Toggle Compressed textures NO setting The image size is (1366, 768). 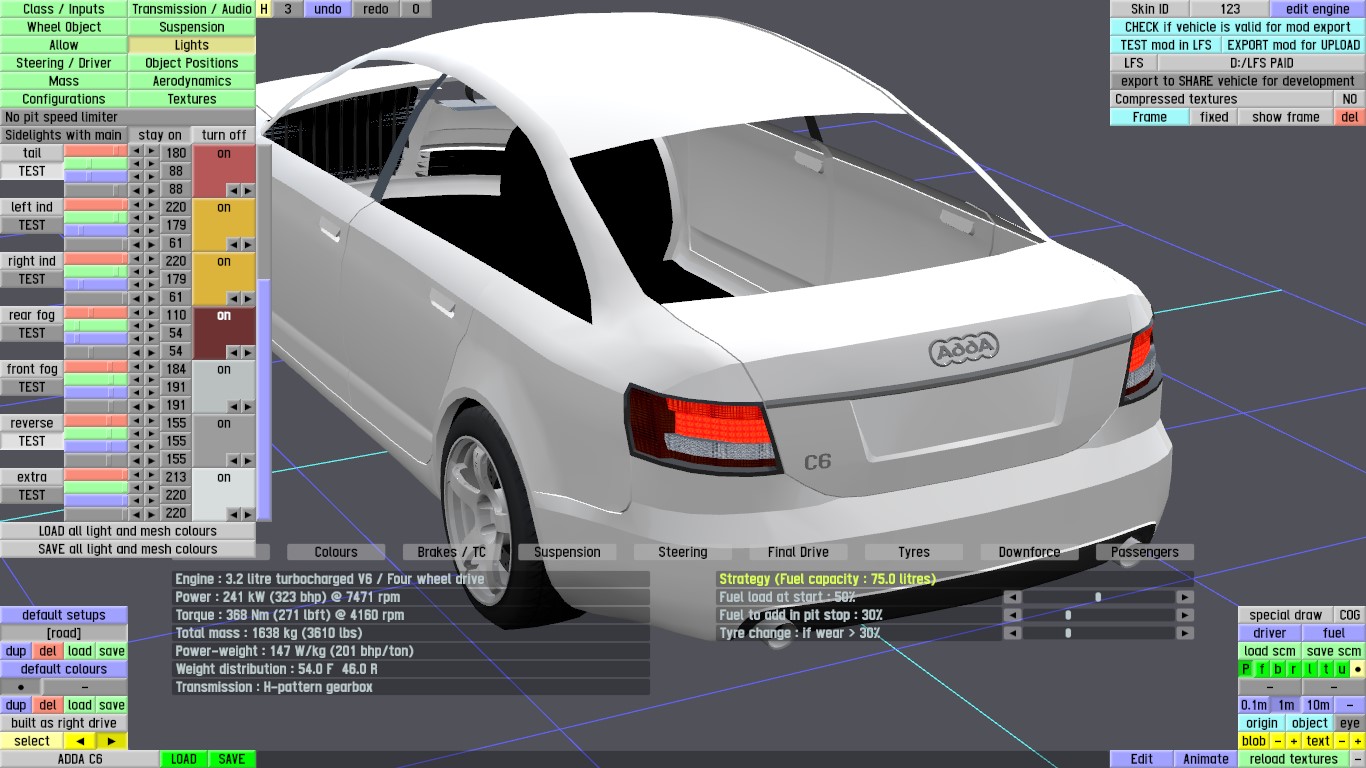click(x=1349, y=99)
